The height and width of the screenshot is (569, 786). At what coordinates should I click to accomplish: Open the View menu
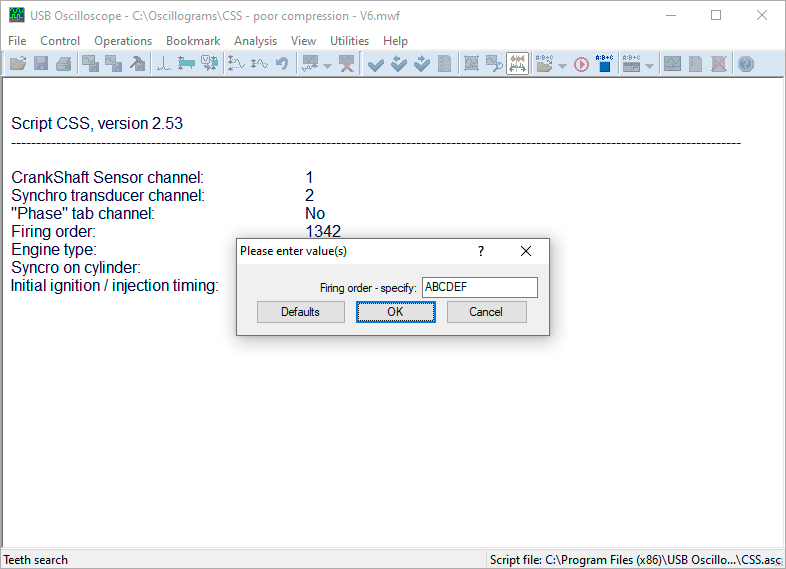point(303,41)
